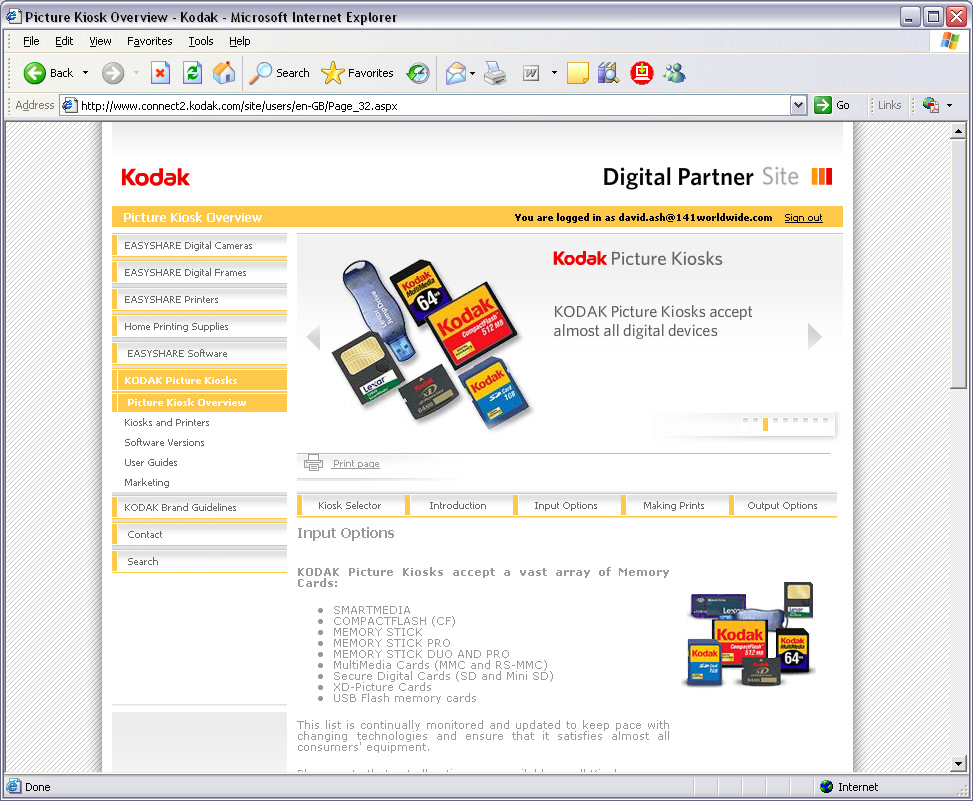Open the View menu
This screenshot has height=801, width=973.
[101, 42]
